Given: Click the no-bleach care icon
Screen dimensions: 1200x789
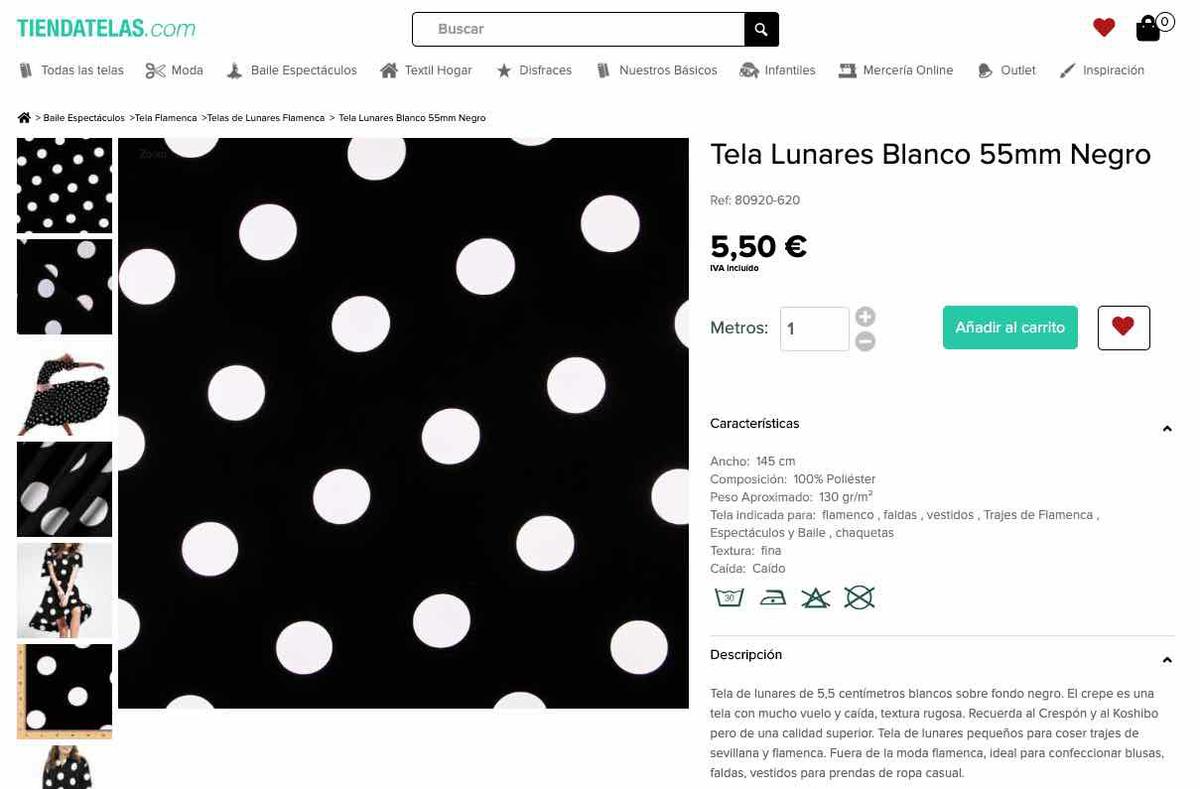Looking at the screenshot, I should click(x=816, y=597).
